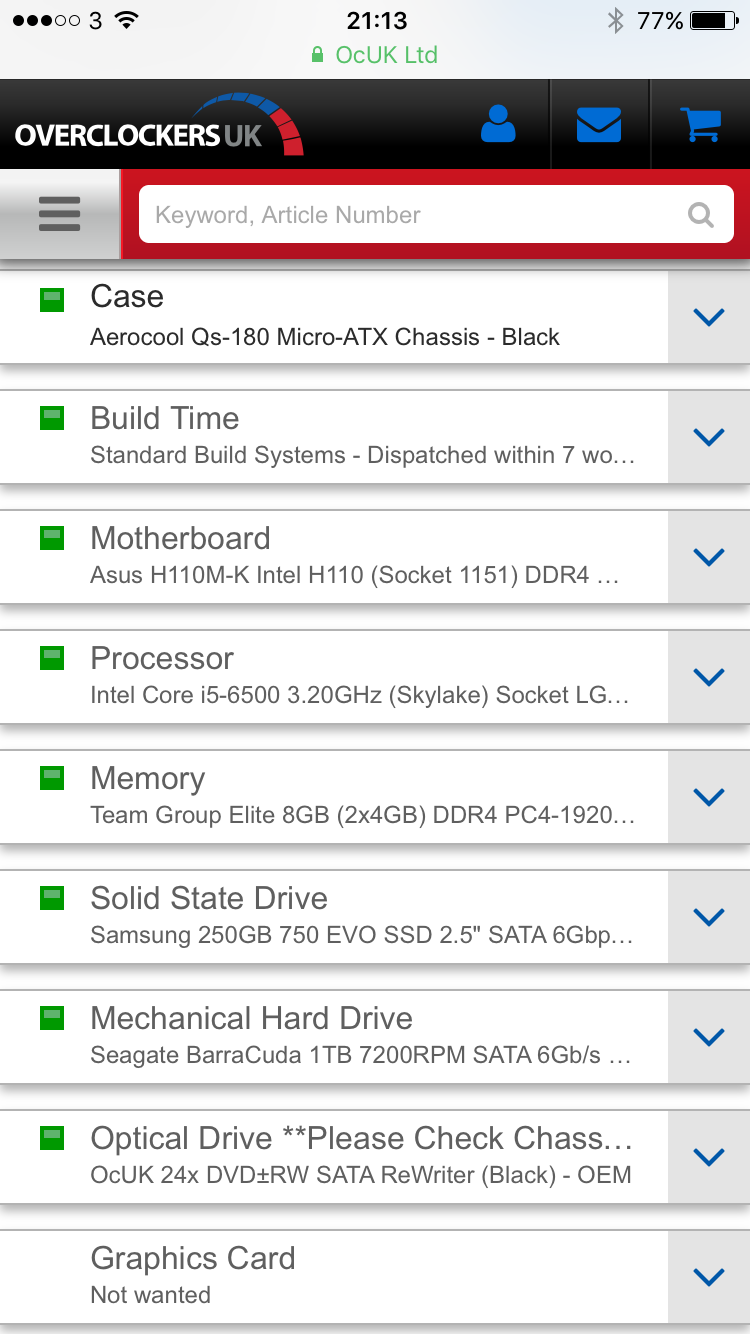The height and width of the screenshot is (1334, 750).
Task: Toggle the green Motherboard status indicator
Action: point(52,539)
